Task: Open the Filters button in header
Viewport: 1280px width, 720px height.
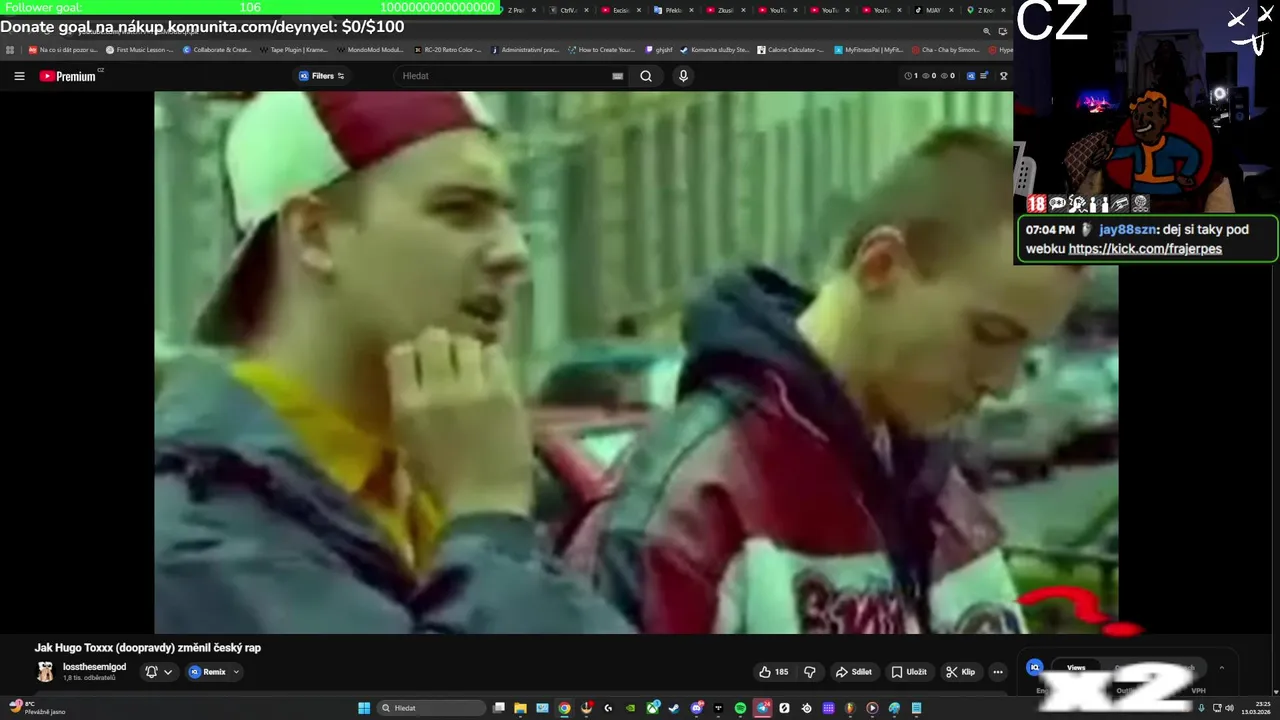Action: pos(322,76)
